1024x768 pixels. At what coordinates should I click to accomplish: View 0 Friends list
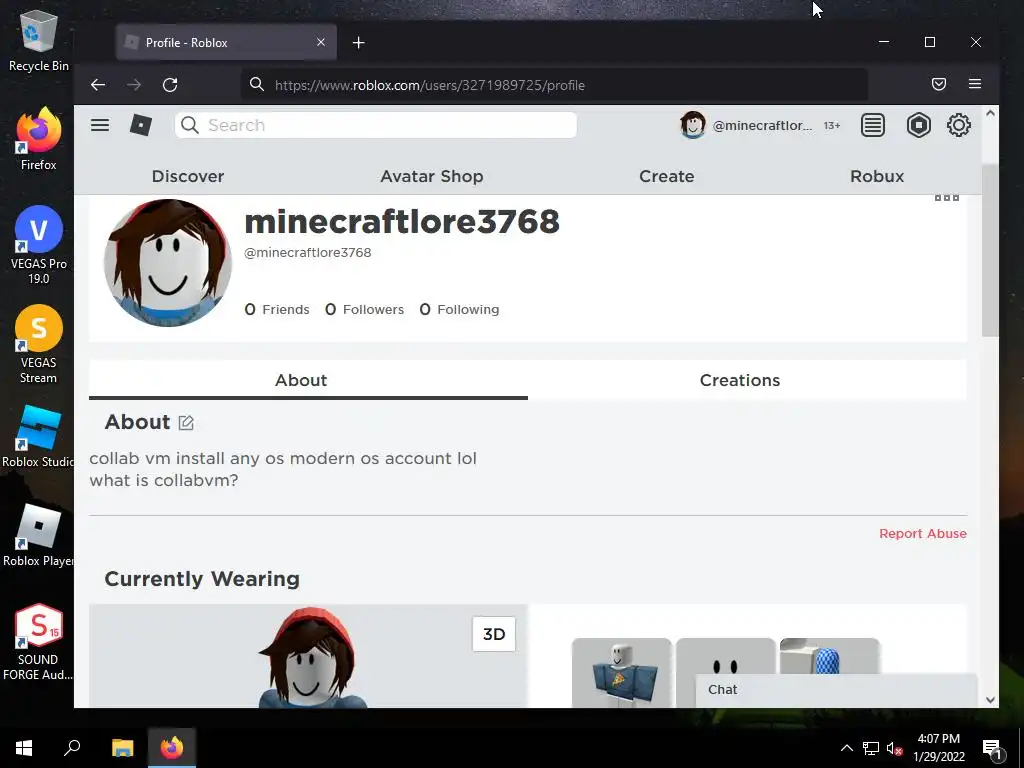277,310
